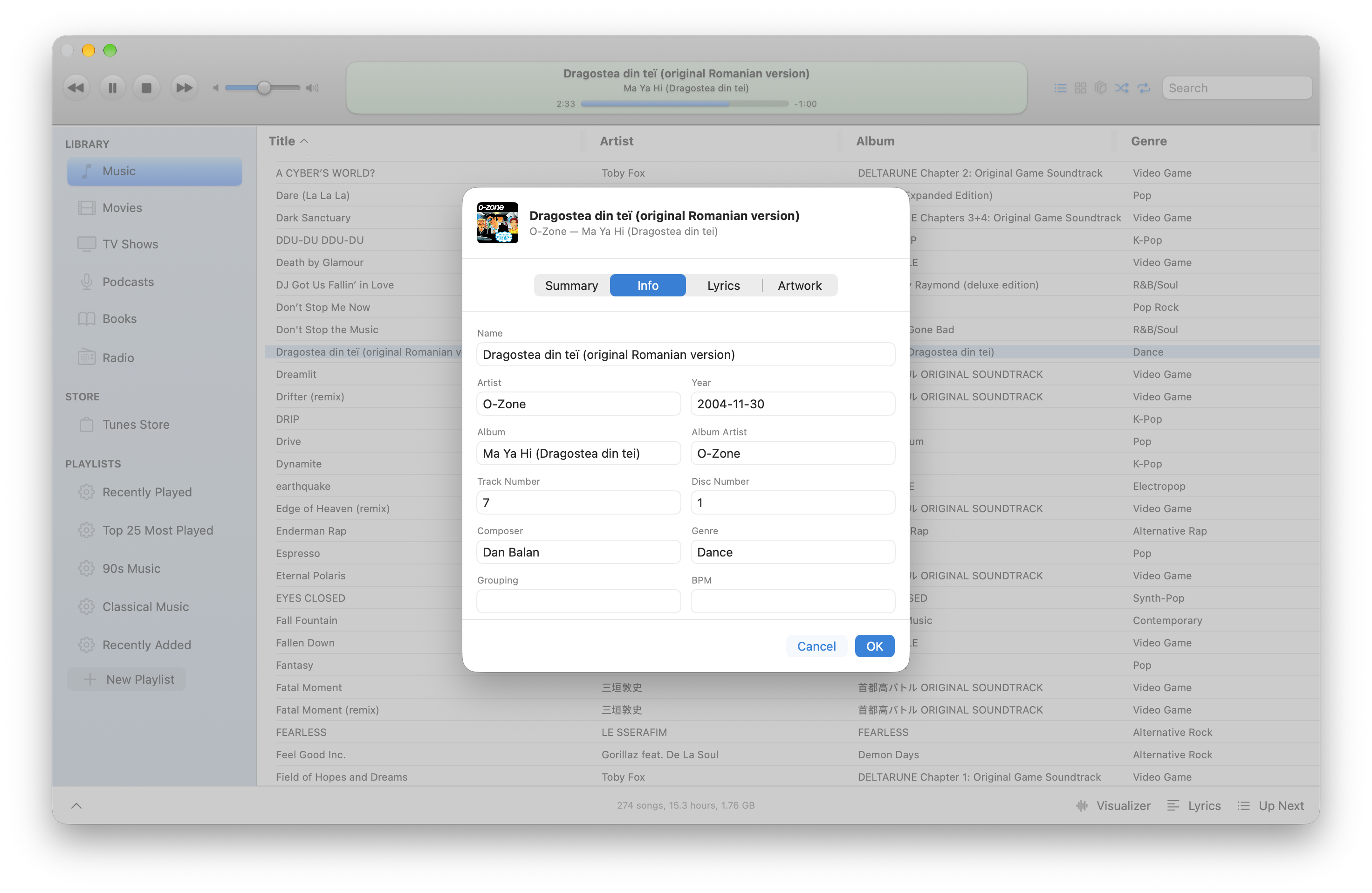Screen dimensions: 1372x893
Task: Select the Info tab
Action: tap(647, 285)
